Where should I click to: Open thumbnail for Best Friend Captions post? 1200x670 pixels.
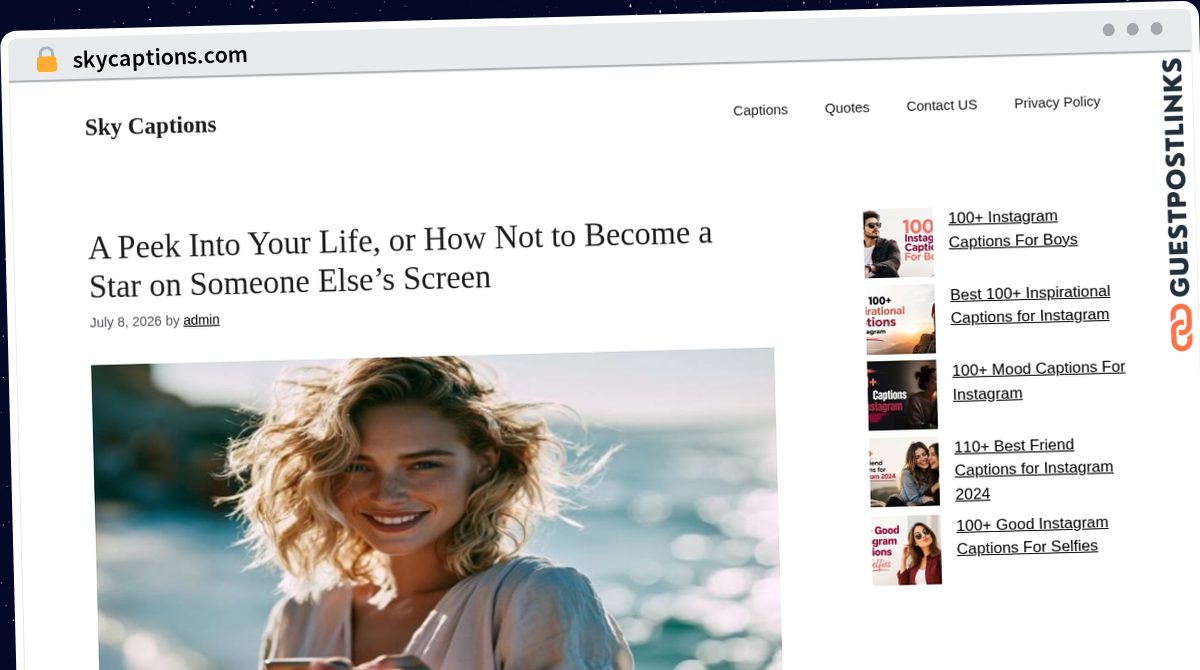[x=904, y=472]
